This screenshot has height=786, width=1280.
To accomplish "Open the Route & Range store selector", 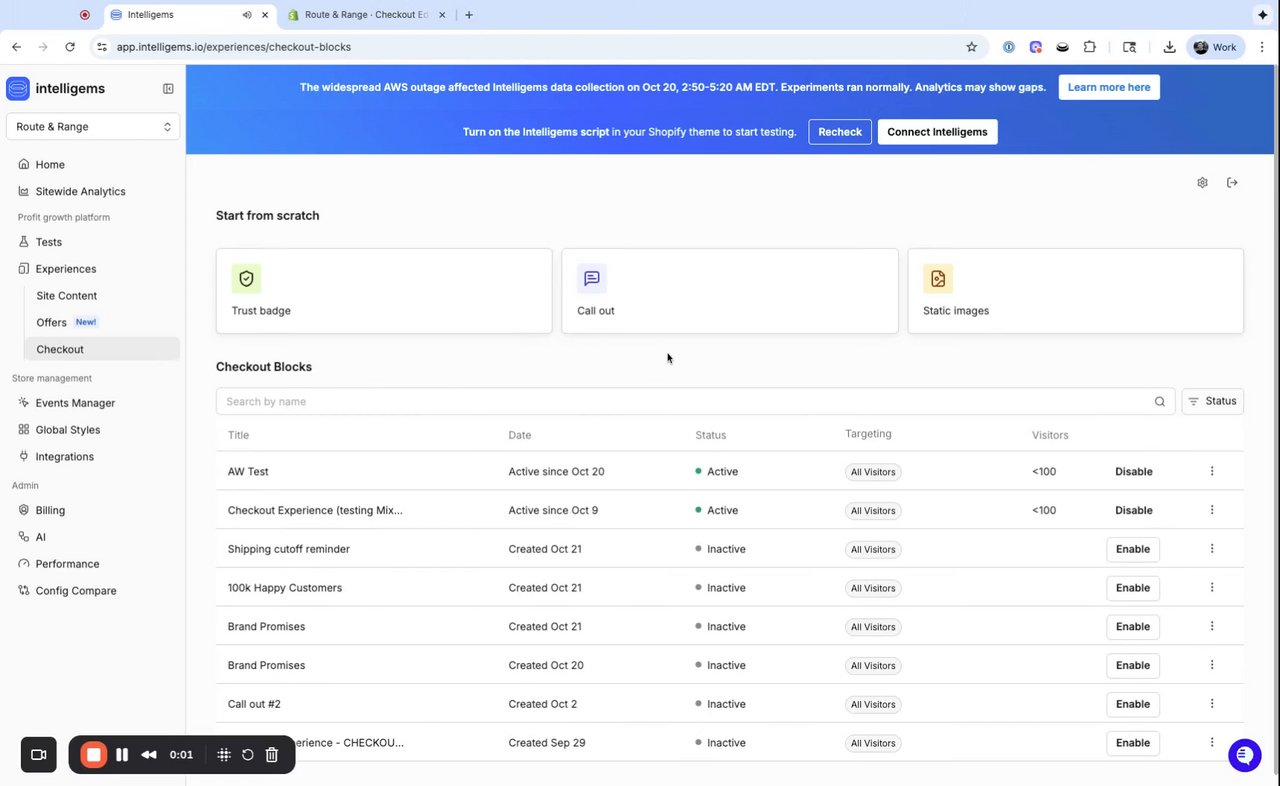I will click(x=94, y=127).
